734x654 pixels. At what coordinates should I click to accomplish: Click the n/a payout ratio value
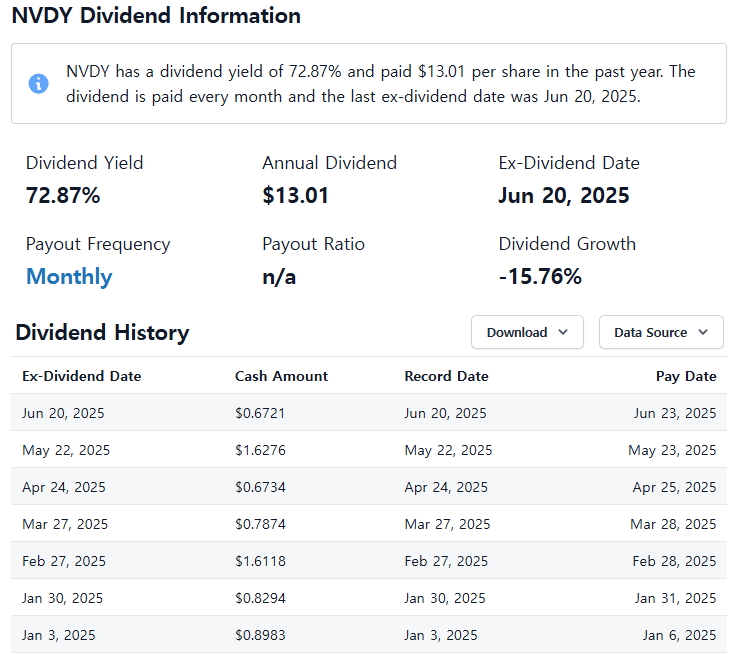279,277
